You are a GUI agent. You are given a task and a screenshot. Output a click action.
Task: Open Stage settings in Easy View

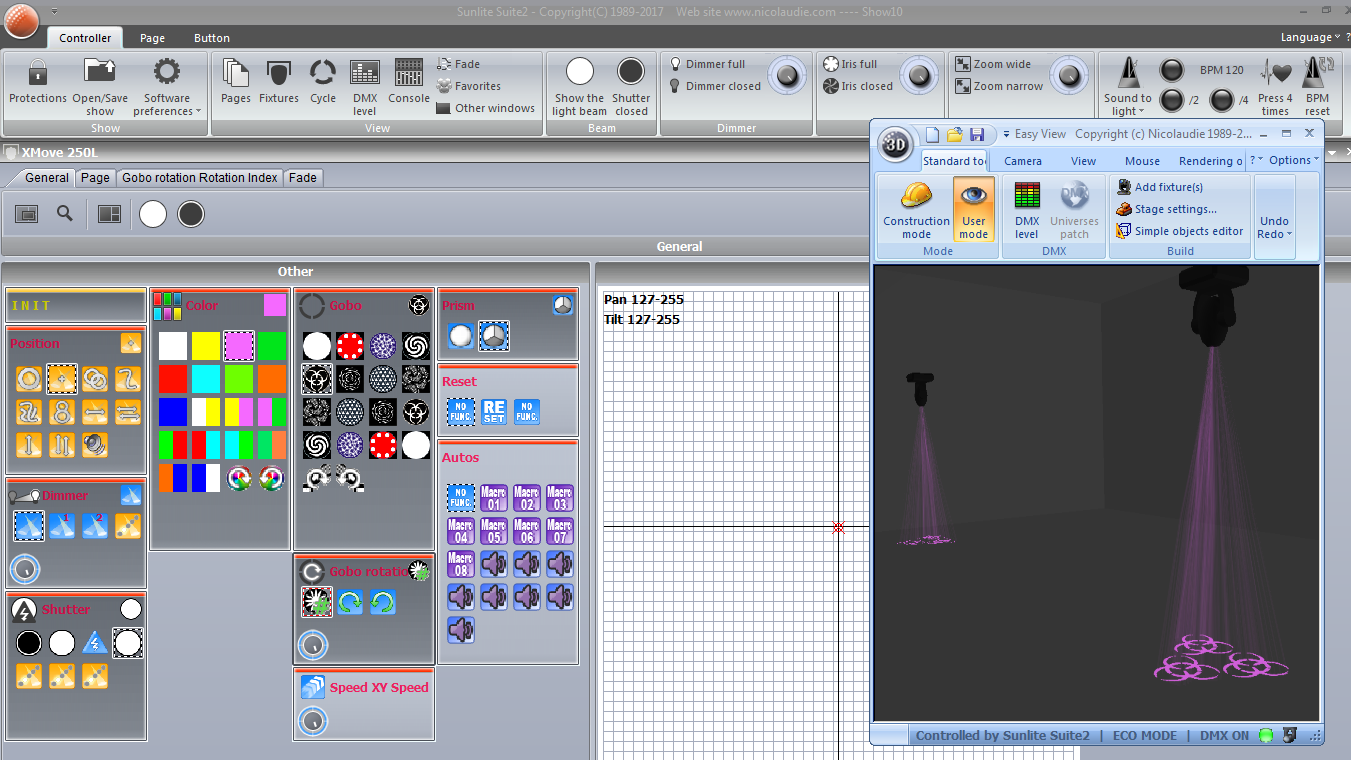pos(1166,209)
